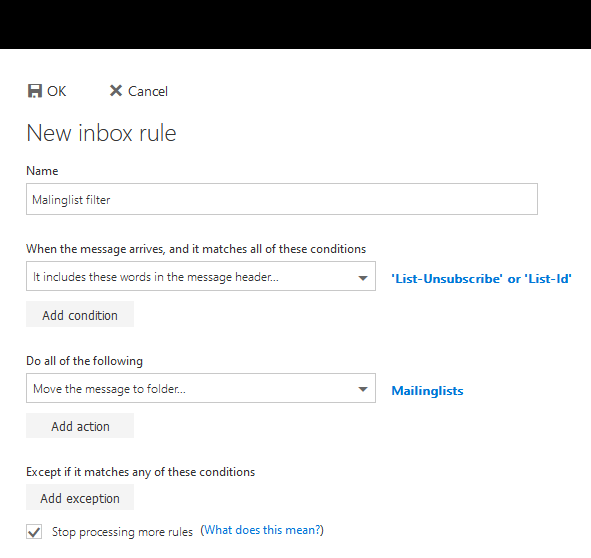The image size is (591, 558).
Task: Click the Add condition button
Action: (80, 314)
